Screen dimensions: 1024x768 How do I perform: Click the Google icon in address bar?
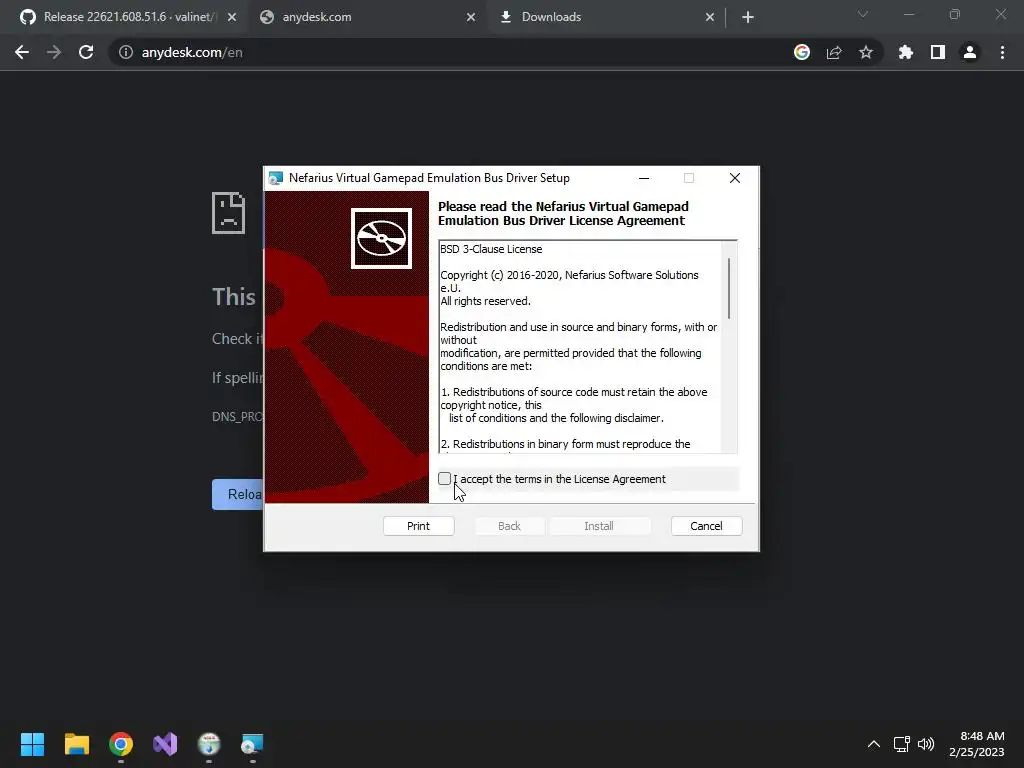coord(802,52)
